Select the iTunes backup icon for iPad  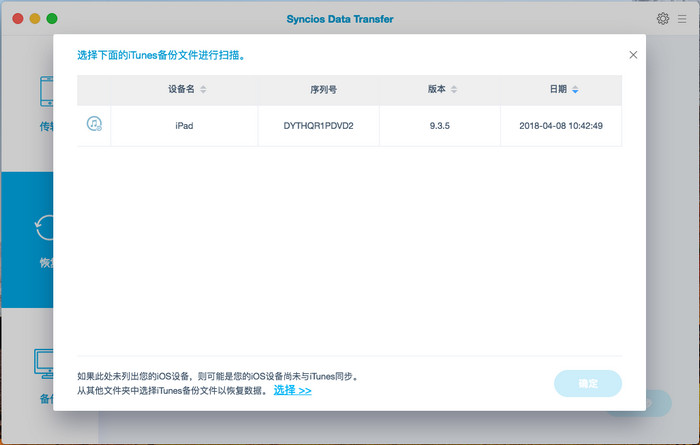(94, 124)
